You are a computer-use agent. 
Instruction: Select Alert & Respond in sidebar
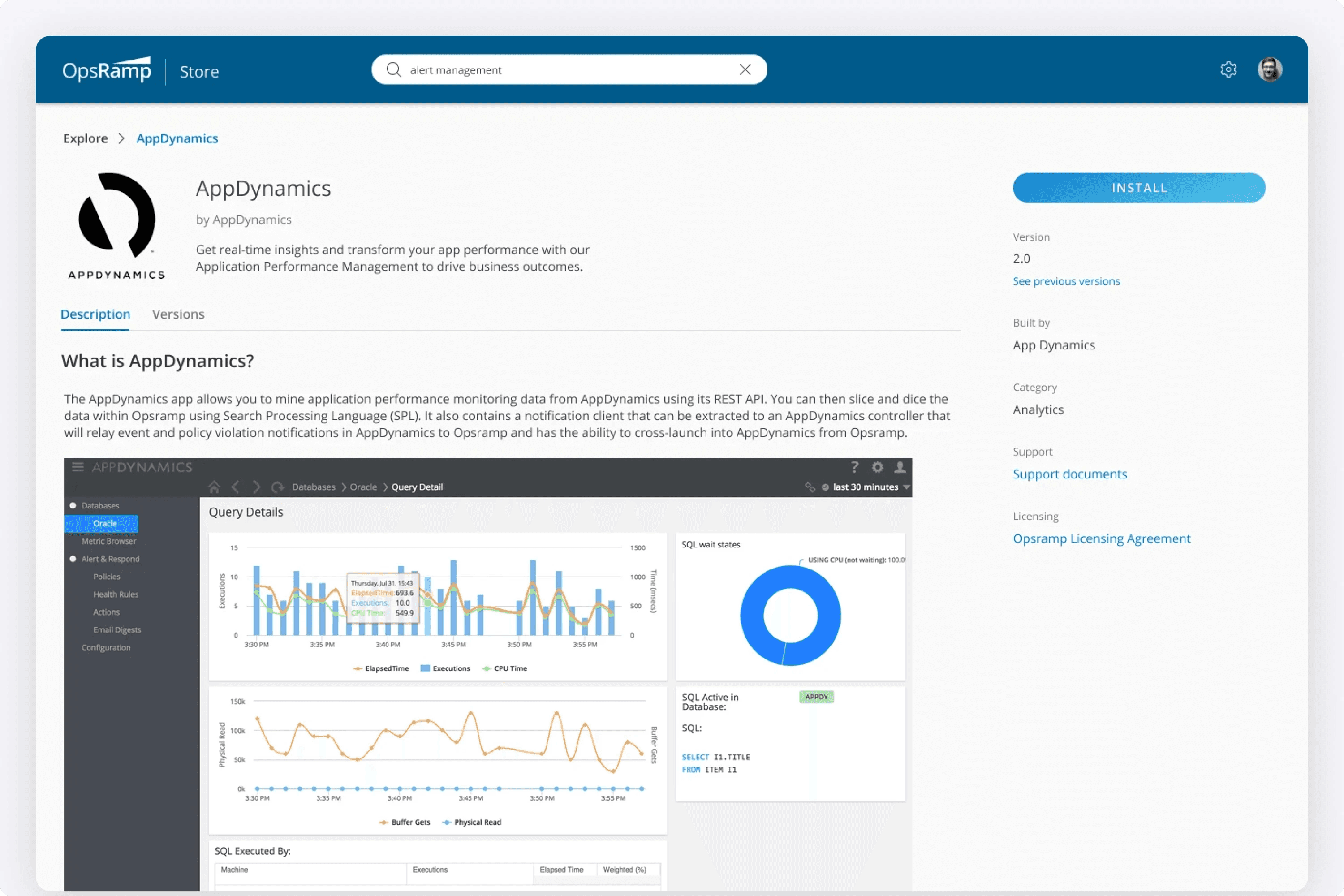pos(110,559)
